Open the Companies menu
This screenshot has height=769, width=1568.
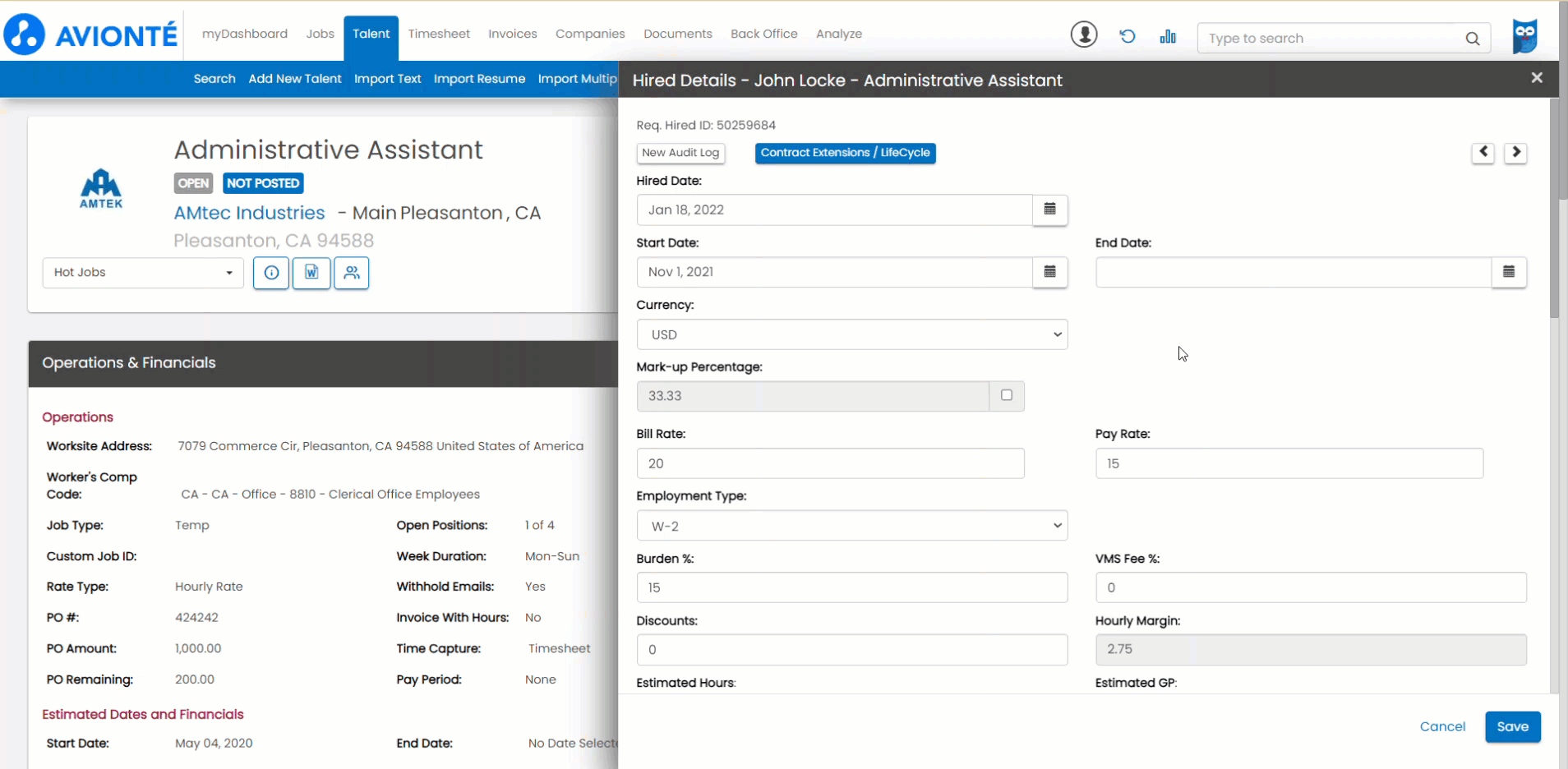[x=590, y=34]
